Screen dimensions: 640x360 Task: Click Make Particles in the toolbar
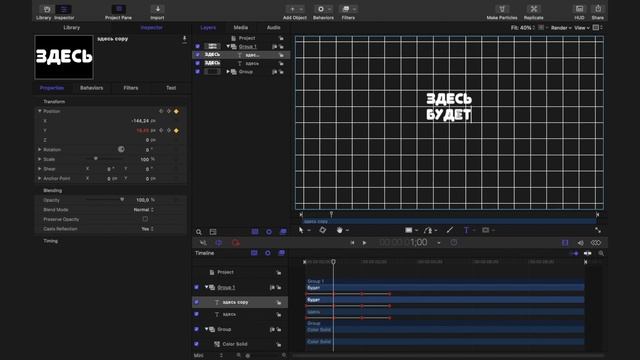coord(502,9)
